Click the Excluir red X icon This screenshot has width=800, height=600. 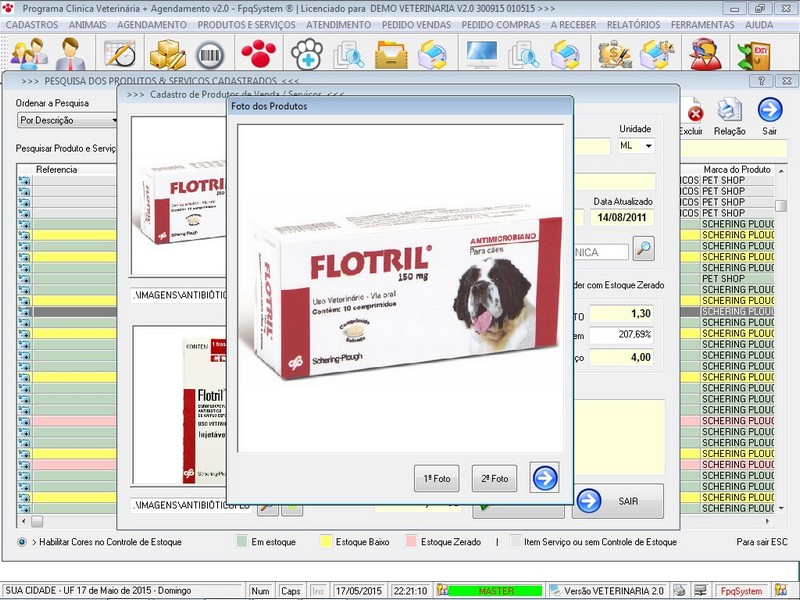694,113
